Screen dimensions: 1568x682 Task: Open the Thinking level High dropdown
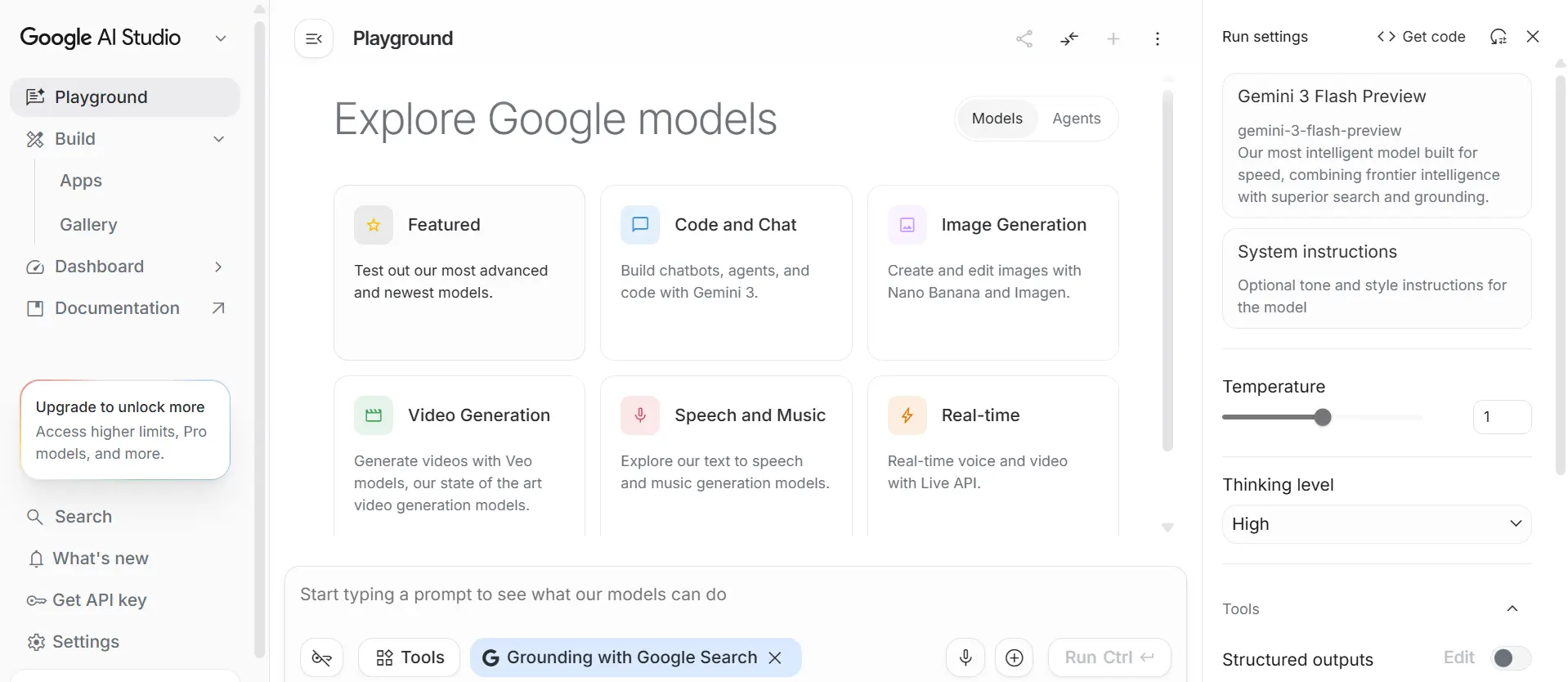click(1377, 524)
